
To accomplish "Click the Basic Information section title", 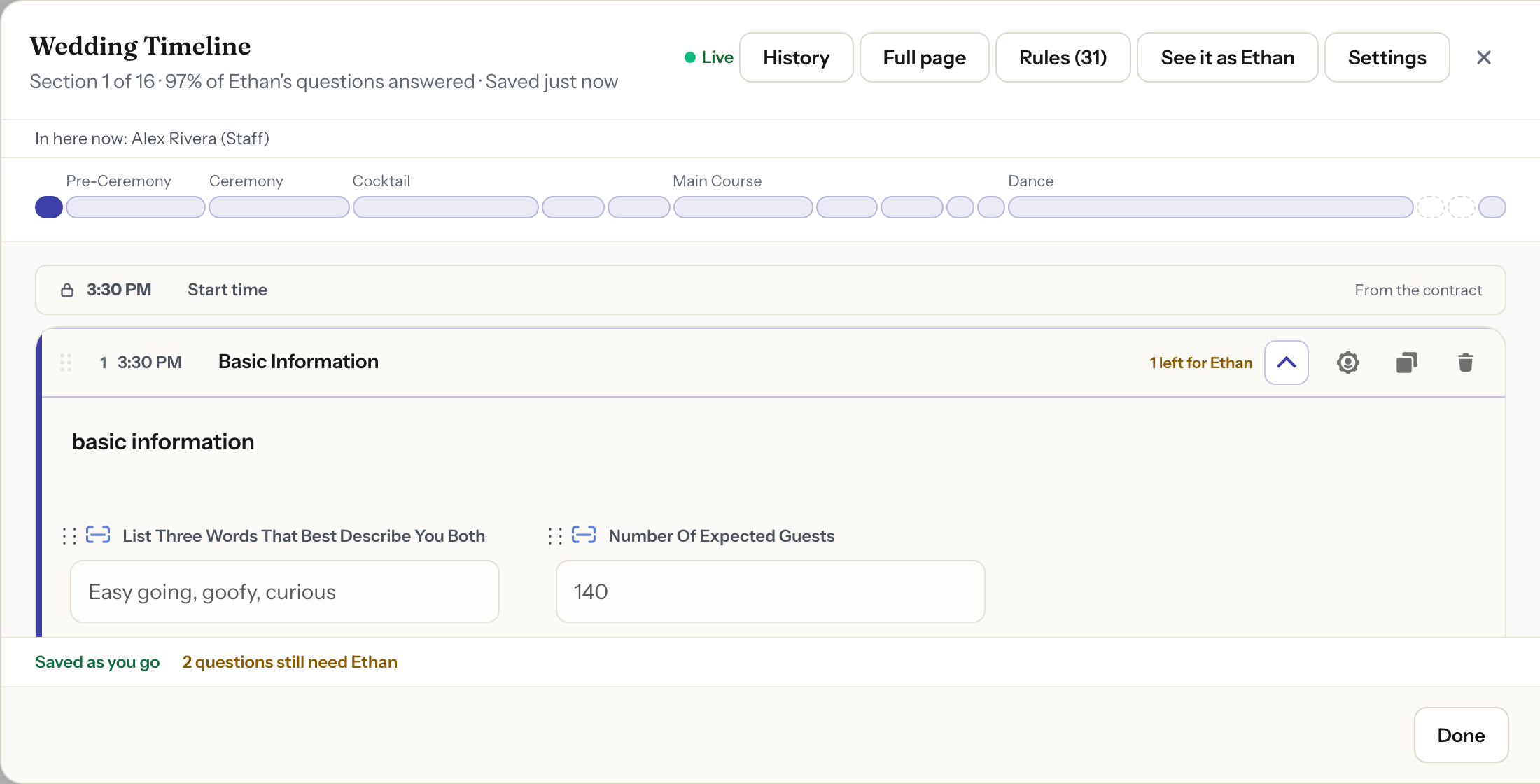I will point(298,362).
